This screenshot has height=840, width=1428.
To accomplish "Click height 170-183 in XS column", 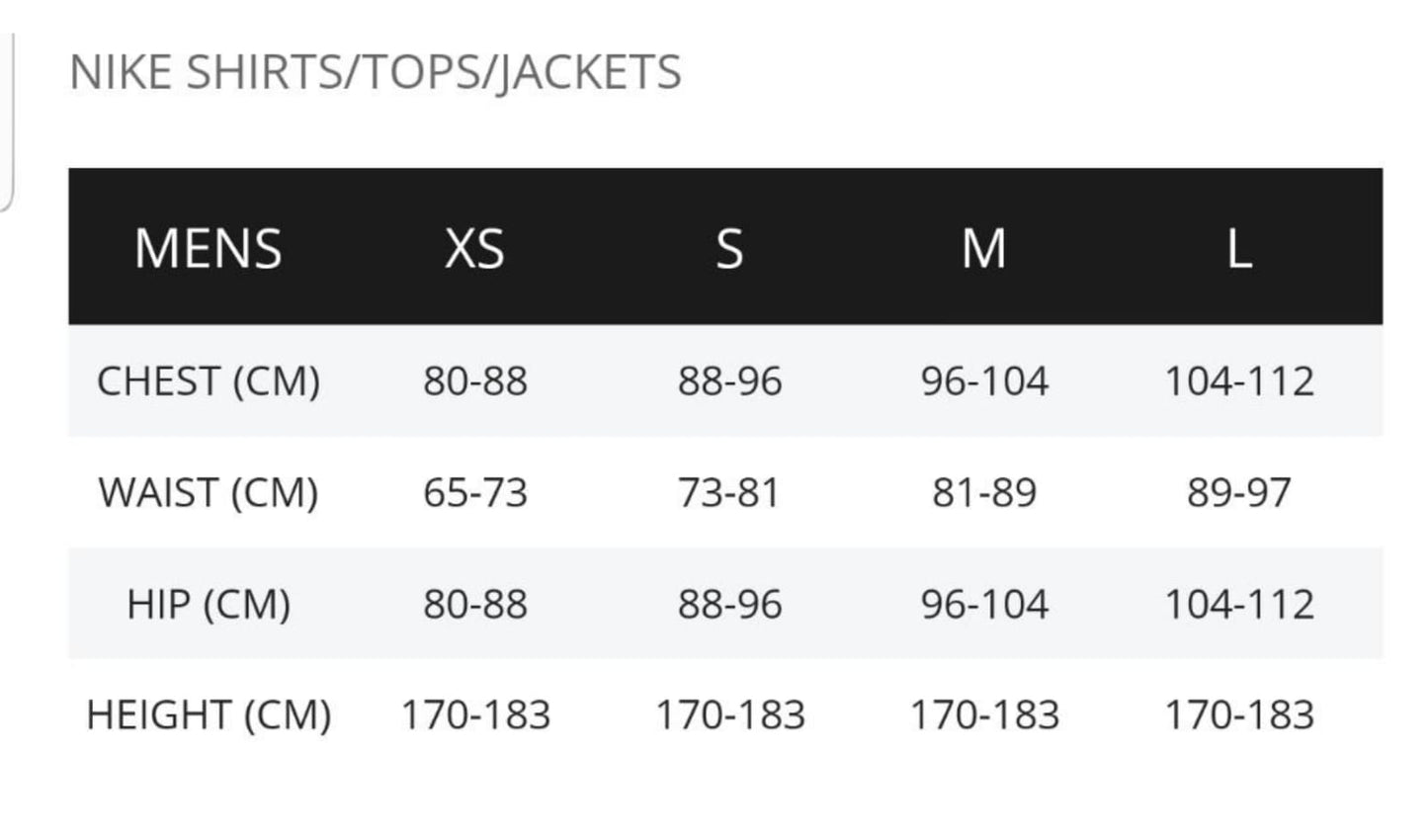I will [x=475, y=714].
